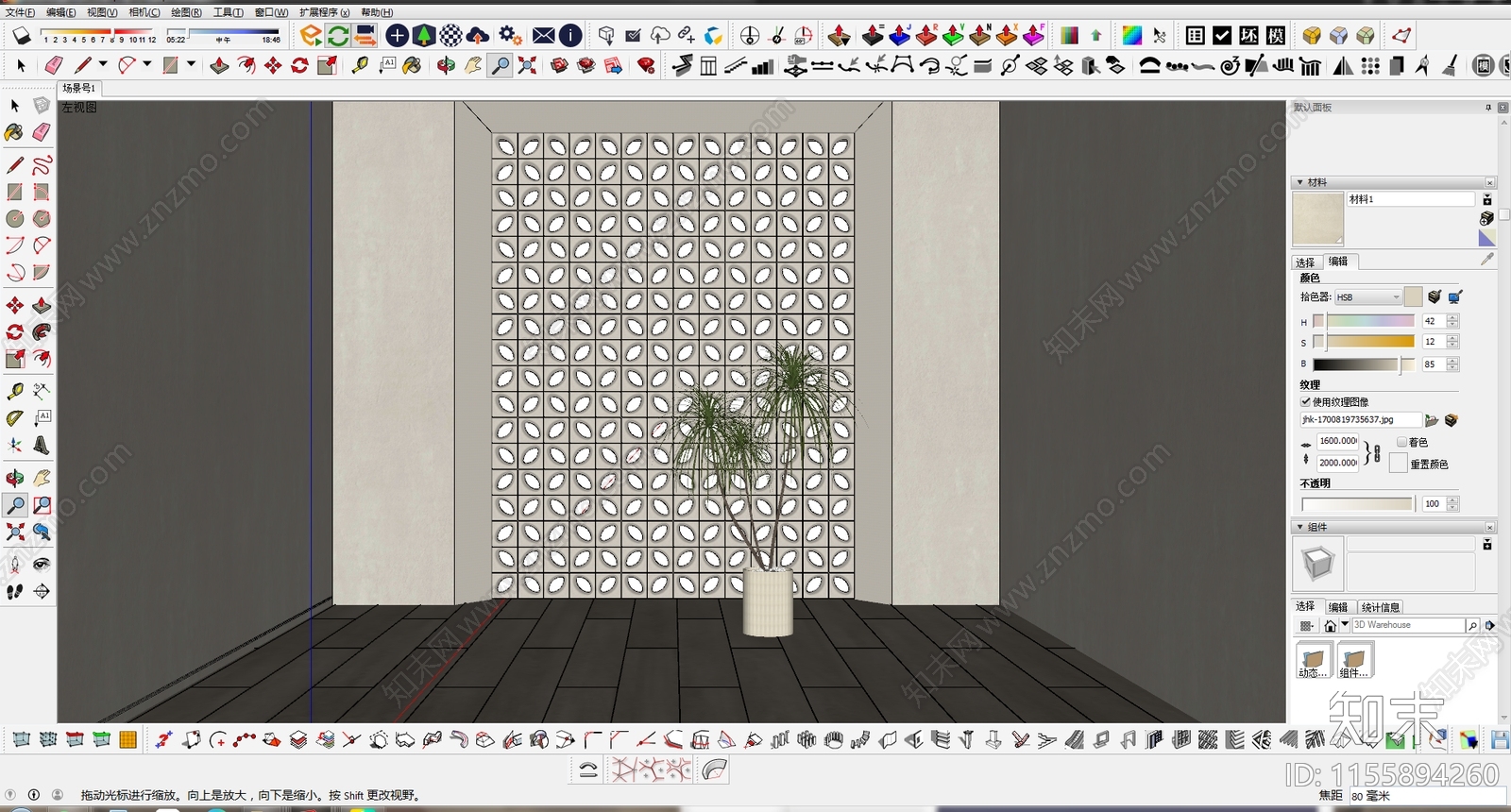Activate the Orbit tool in top toolbar

[446, 65]
